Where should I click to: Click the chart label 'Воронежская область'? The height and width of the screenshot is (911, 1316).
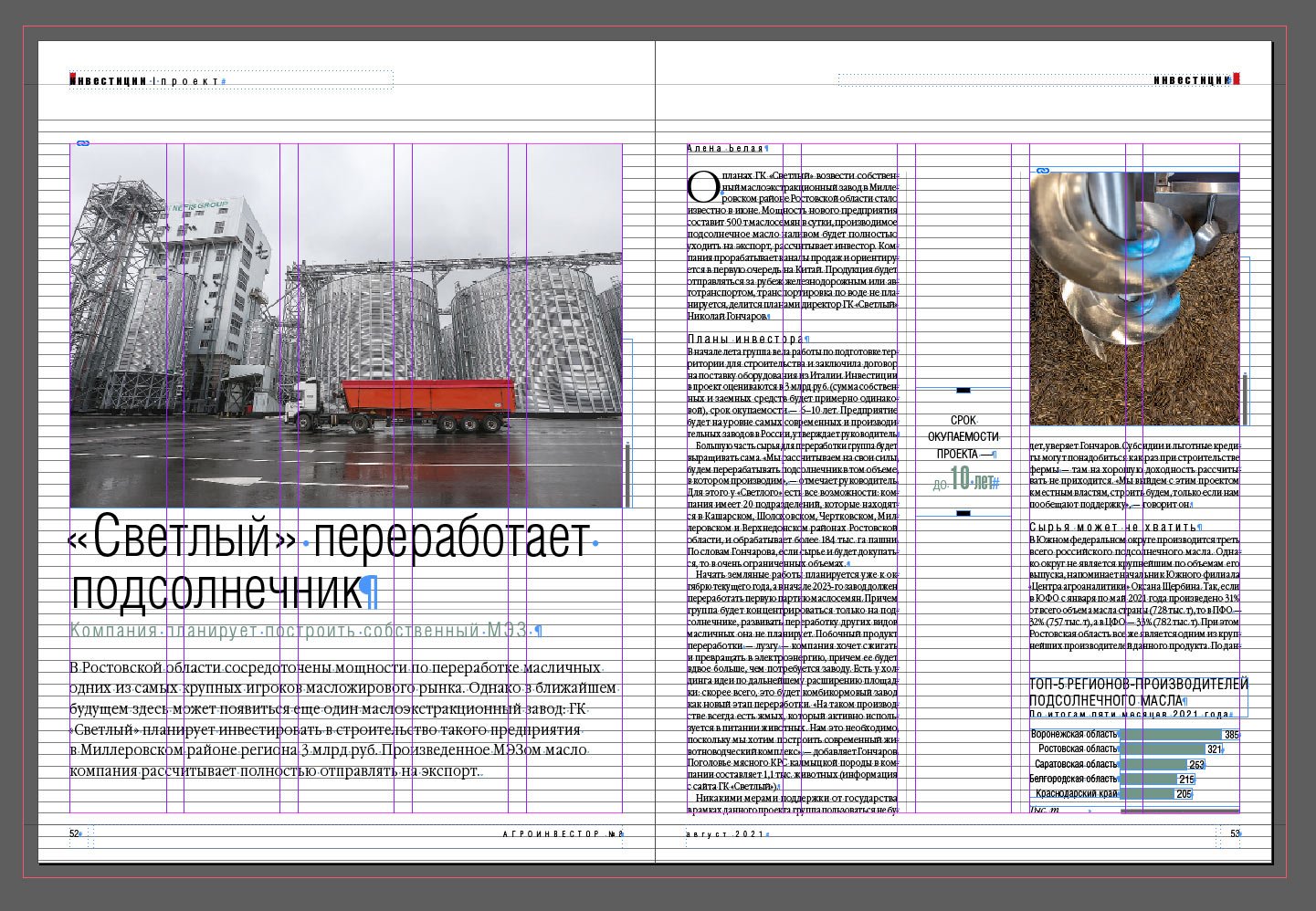pos(1073,735)
